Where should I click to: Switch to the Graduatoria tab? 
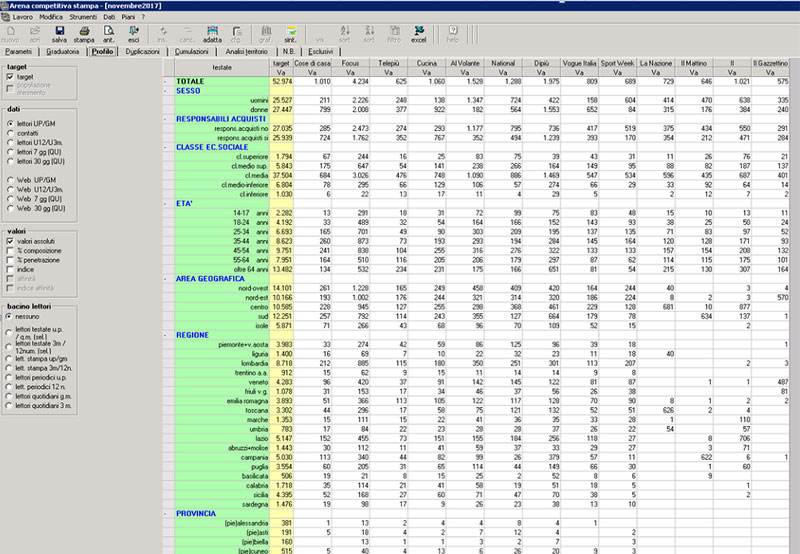(x=62, y=51)
